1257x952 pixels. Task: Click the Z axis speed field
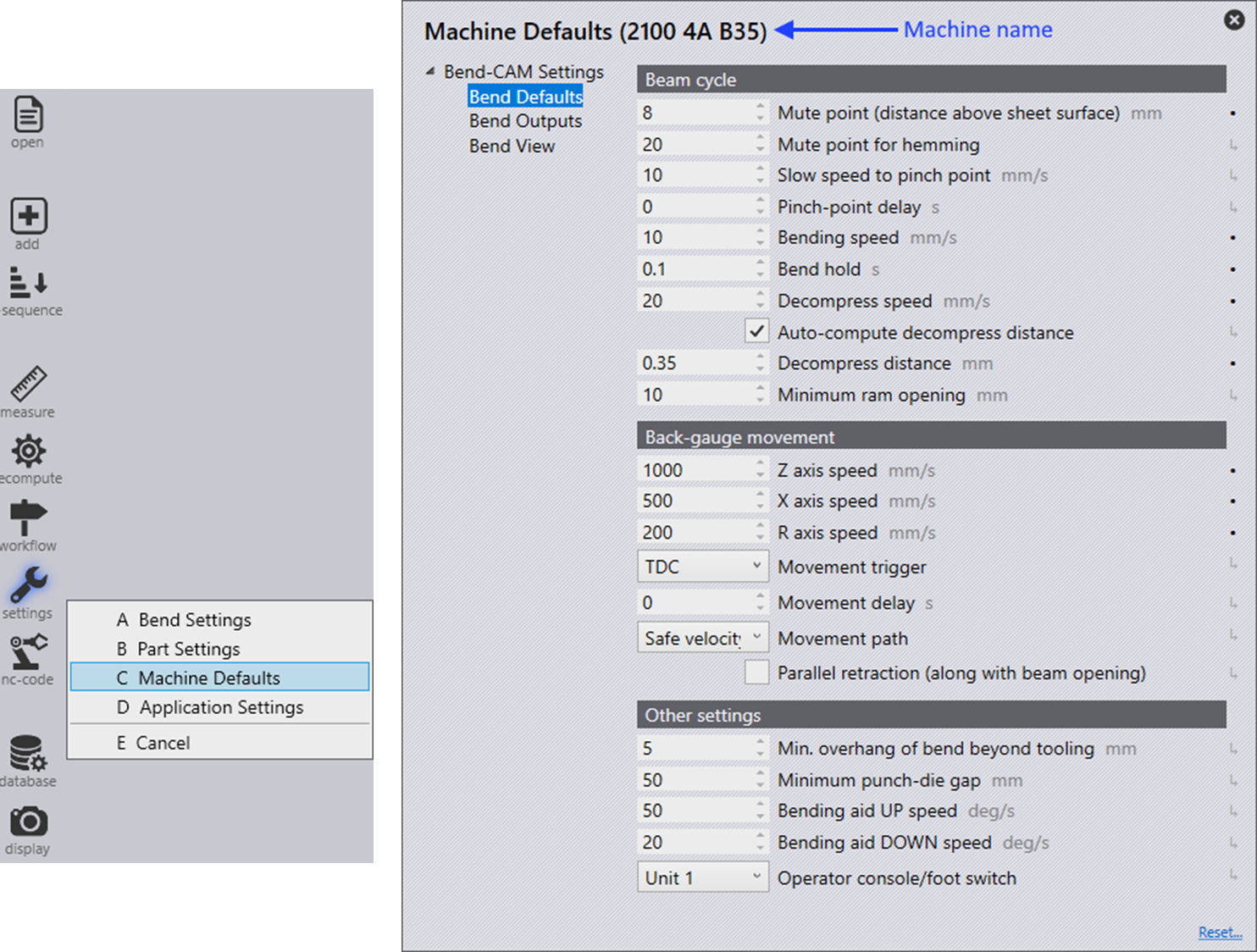701,470
